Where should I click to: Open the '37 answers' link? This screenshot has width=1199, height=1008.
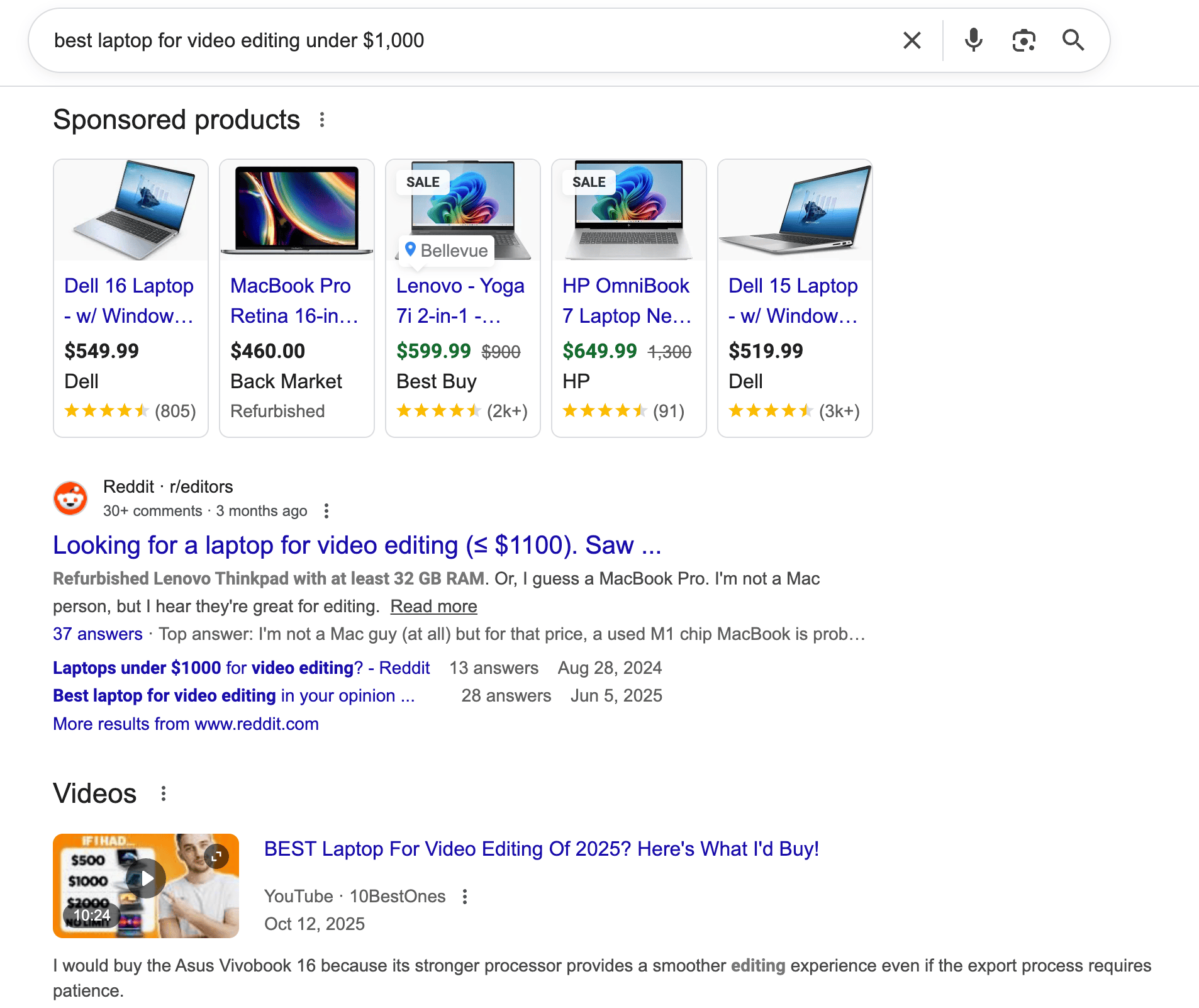pos(98,634)
